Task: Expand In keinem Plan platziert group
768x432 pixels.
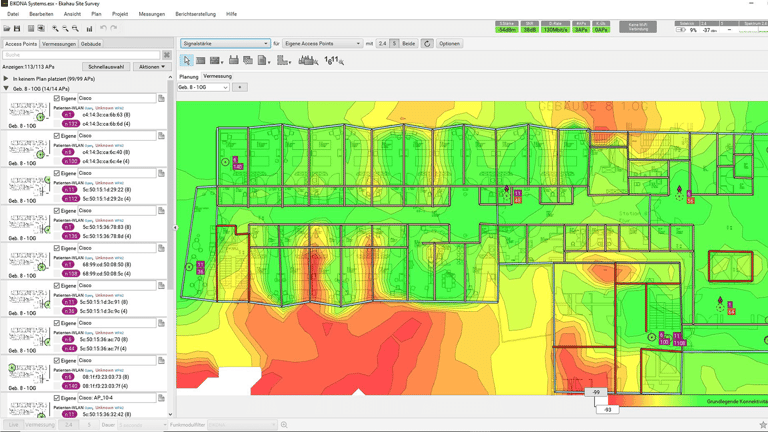Action: 6,78
